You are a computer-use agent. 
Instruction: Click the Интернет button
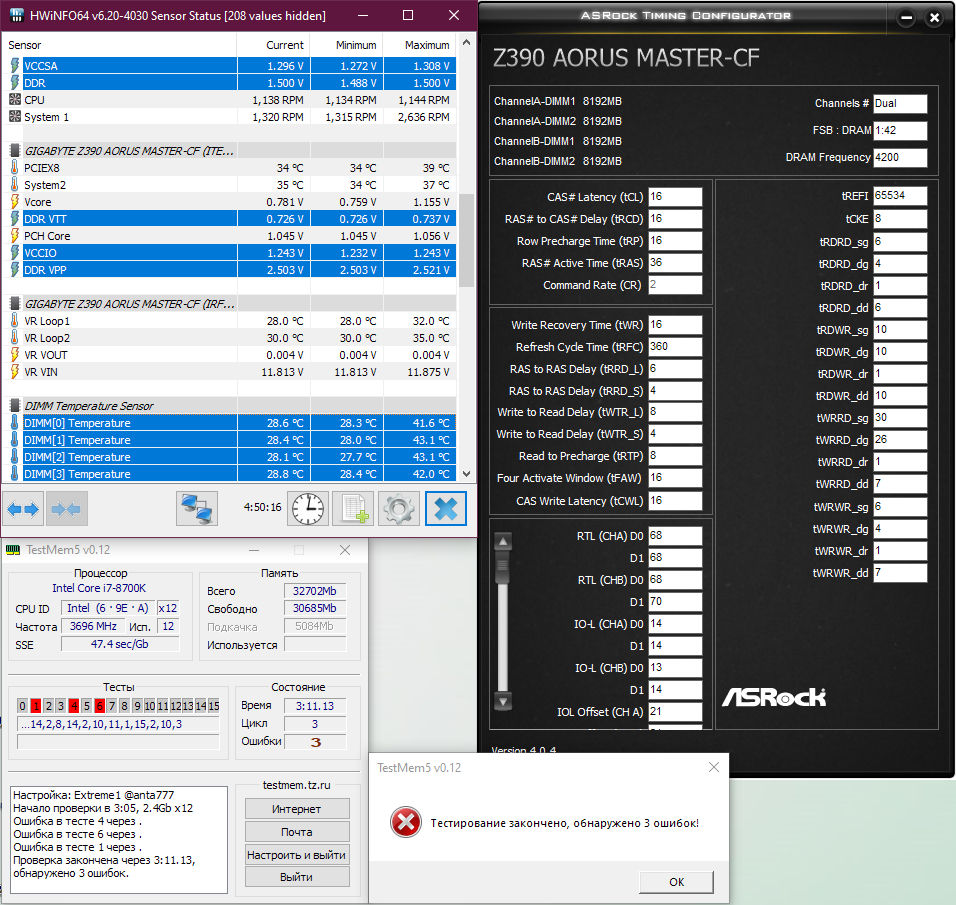(297, 809)
